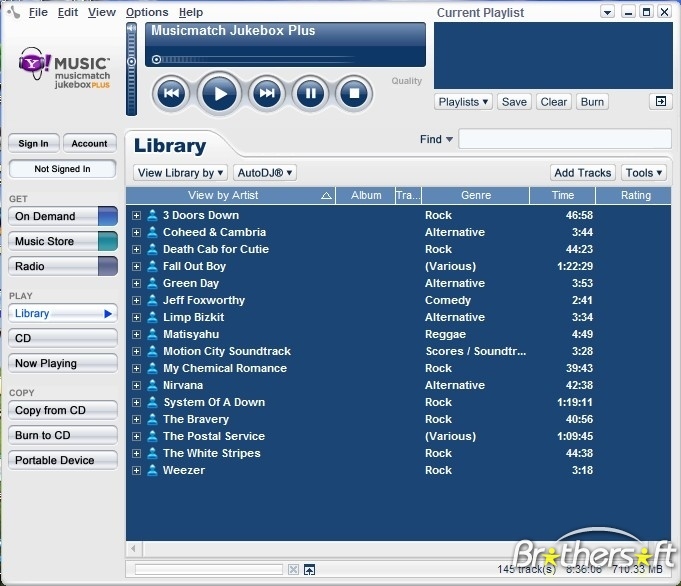Select Library in the Play sidebar
The image size is (681, 586).
tap(63, 314)
